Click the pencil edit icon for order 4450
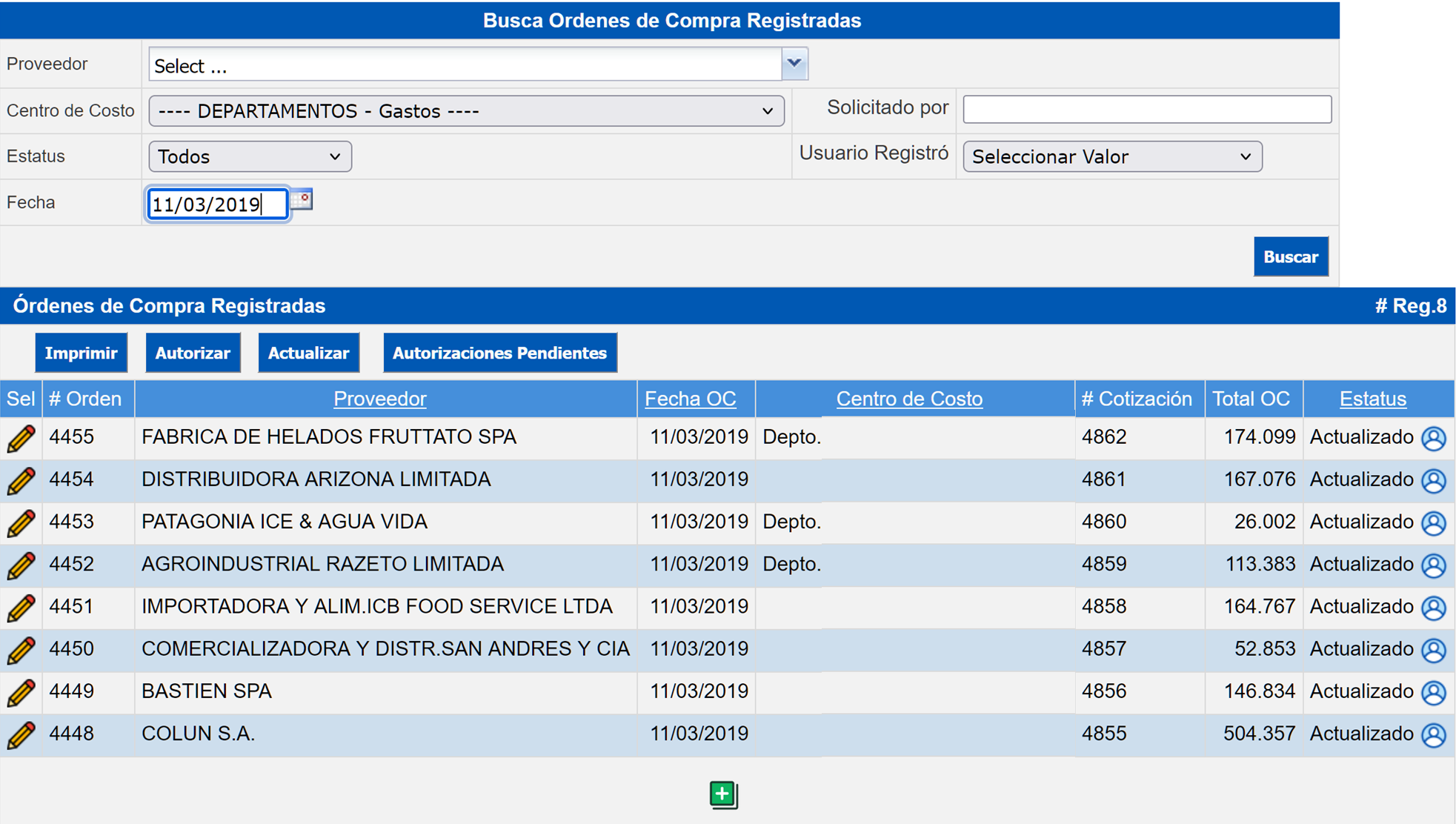This screenshot has height=824, width=1456. tap(21, 650)
